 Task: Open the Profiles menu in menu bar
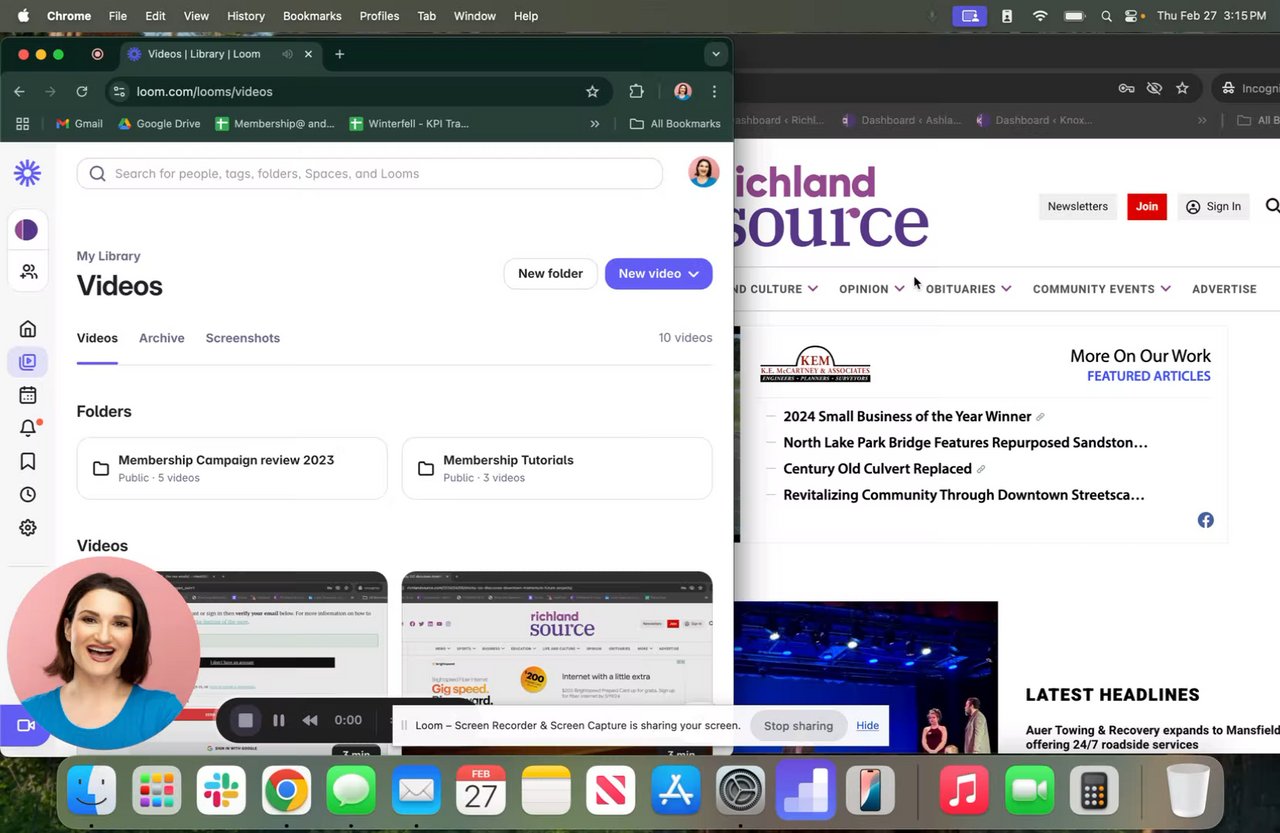[379, 16]
